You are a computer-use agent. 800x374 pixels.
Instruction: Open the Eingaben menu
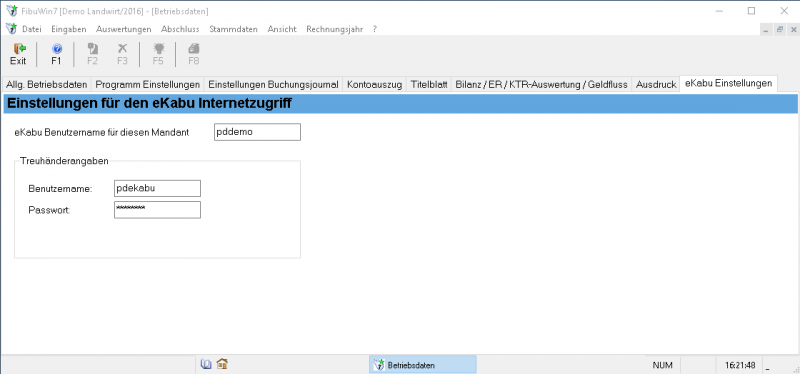pyautogui.click(x=69, y=29)
